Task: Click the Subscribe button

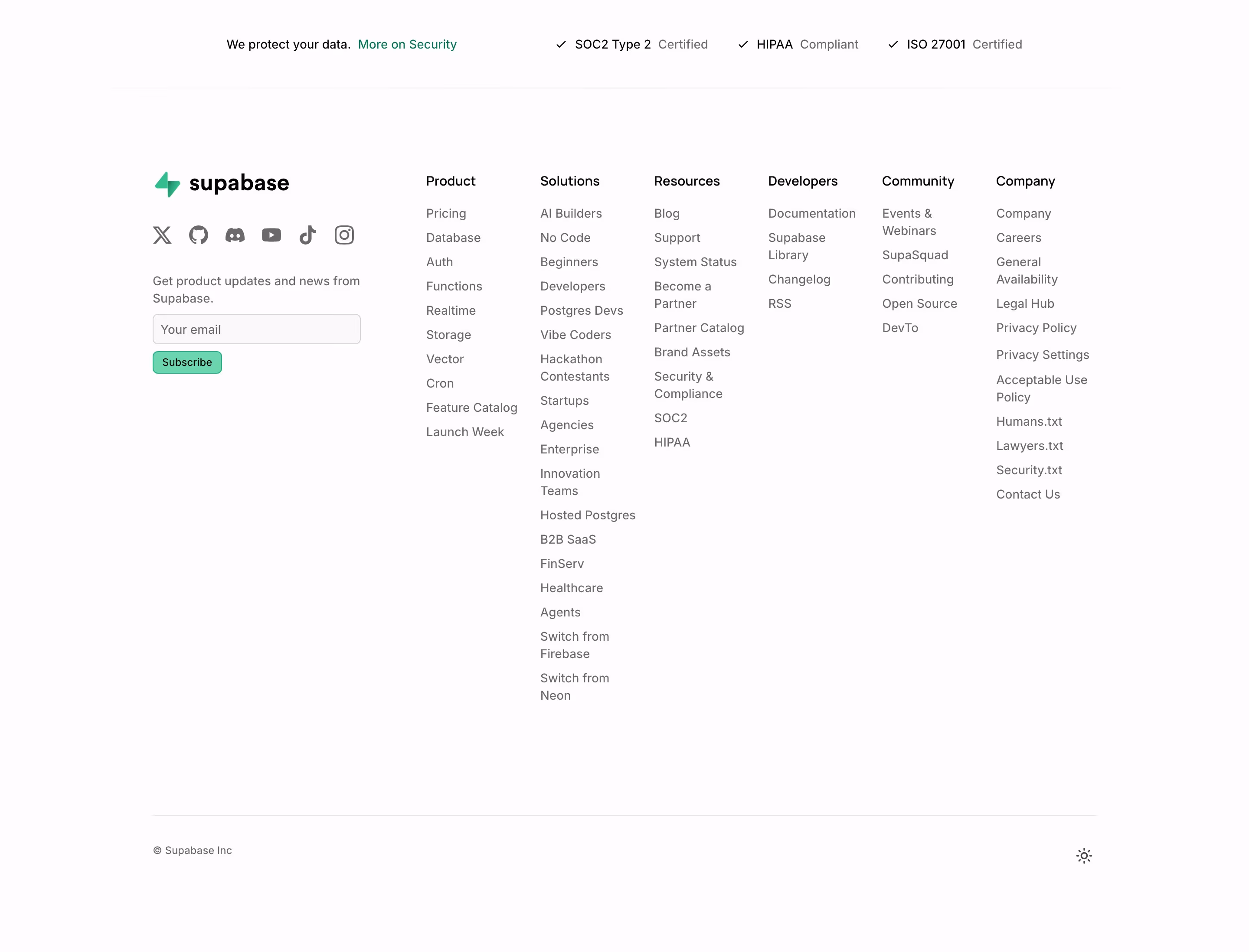Action: 187,363
